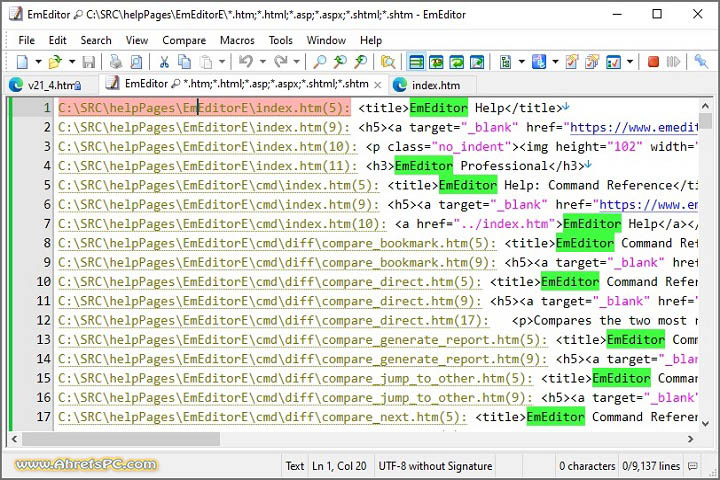Click the vertical scrollbar down arrow

point(705,424)
